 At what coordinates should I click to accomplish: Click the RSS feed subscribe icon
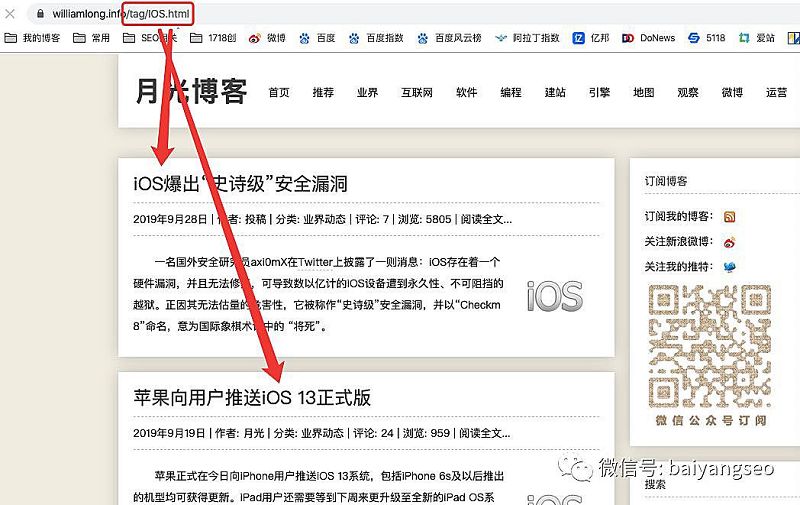(x=730, y=216)
